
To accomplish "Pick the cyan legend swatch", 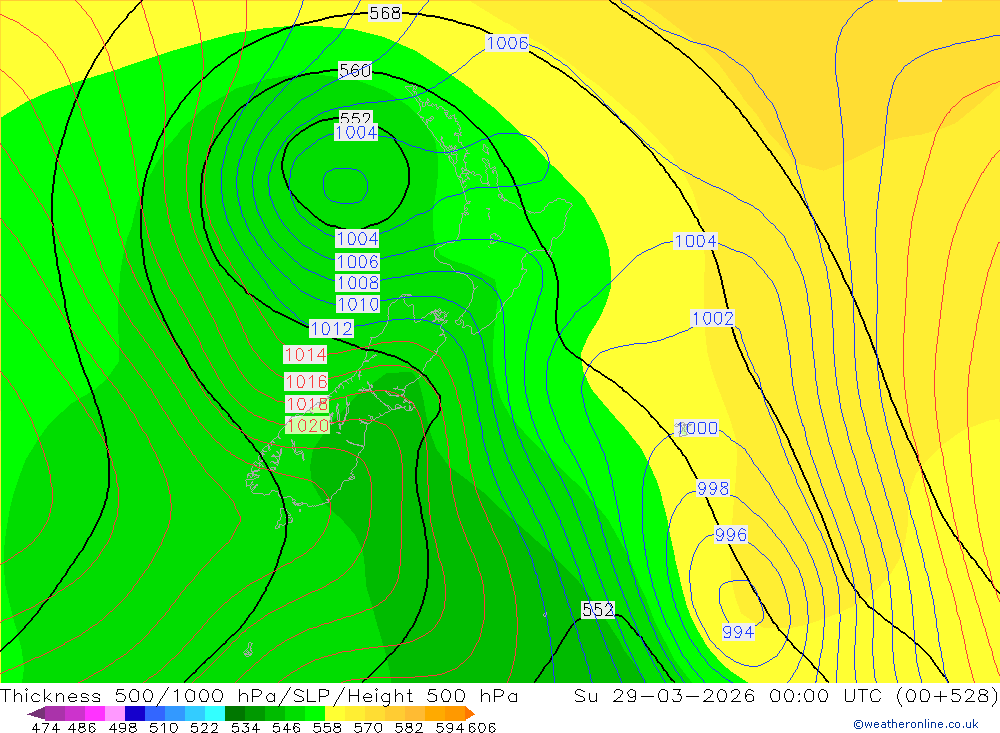I will pos(215,713).
